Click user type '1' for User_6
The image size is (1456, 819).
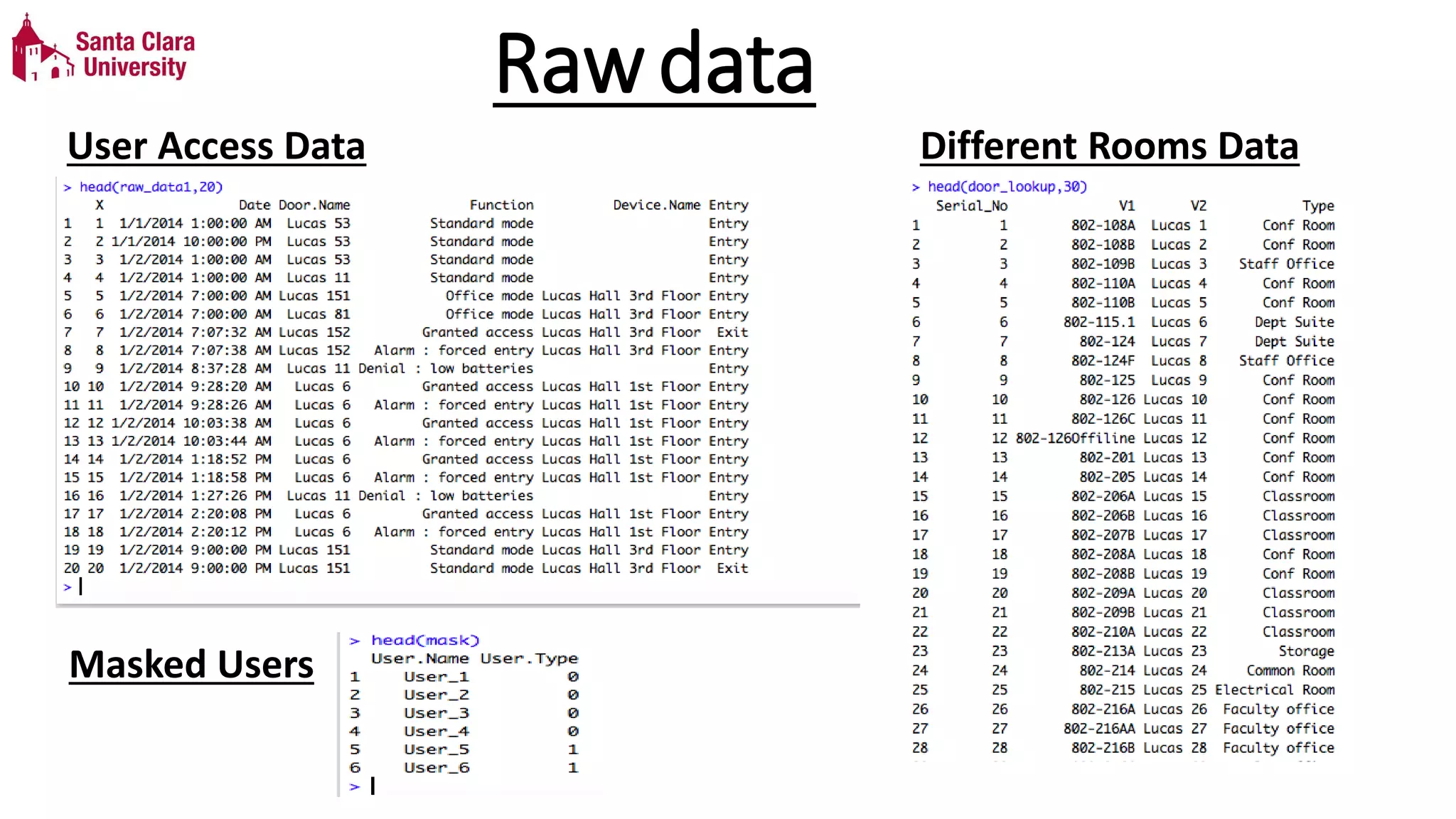pos(573,768)
